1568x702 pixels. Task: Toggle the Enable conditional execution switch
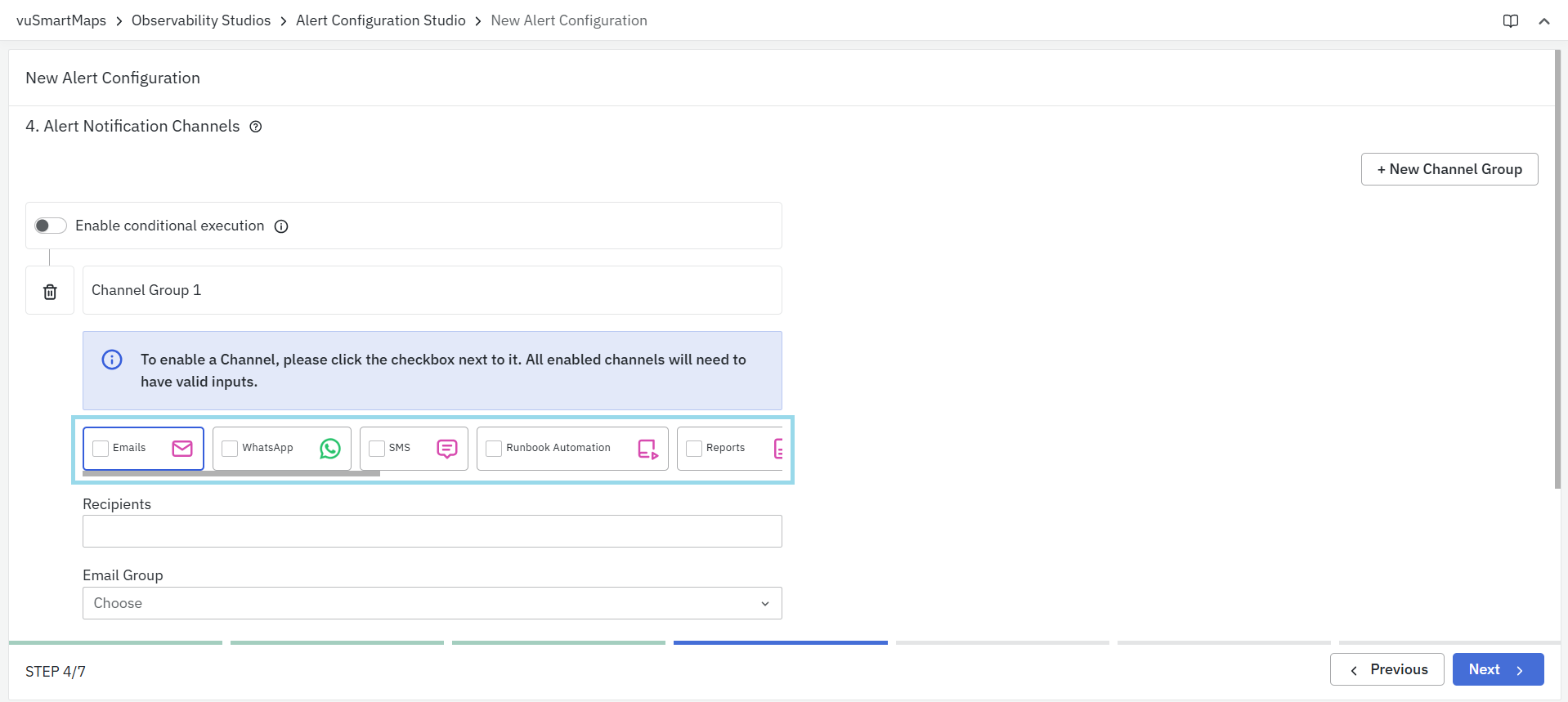pos(51,226)
